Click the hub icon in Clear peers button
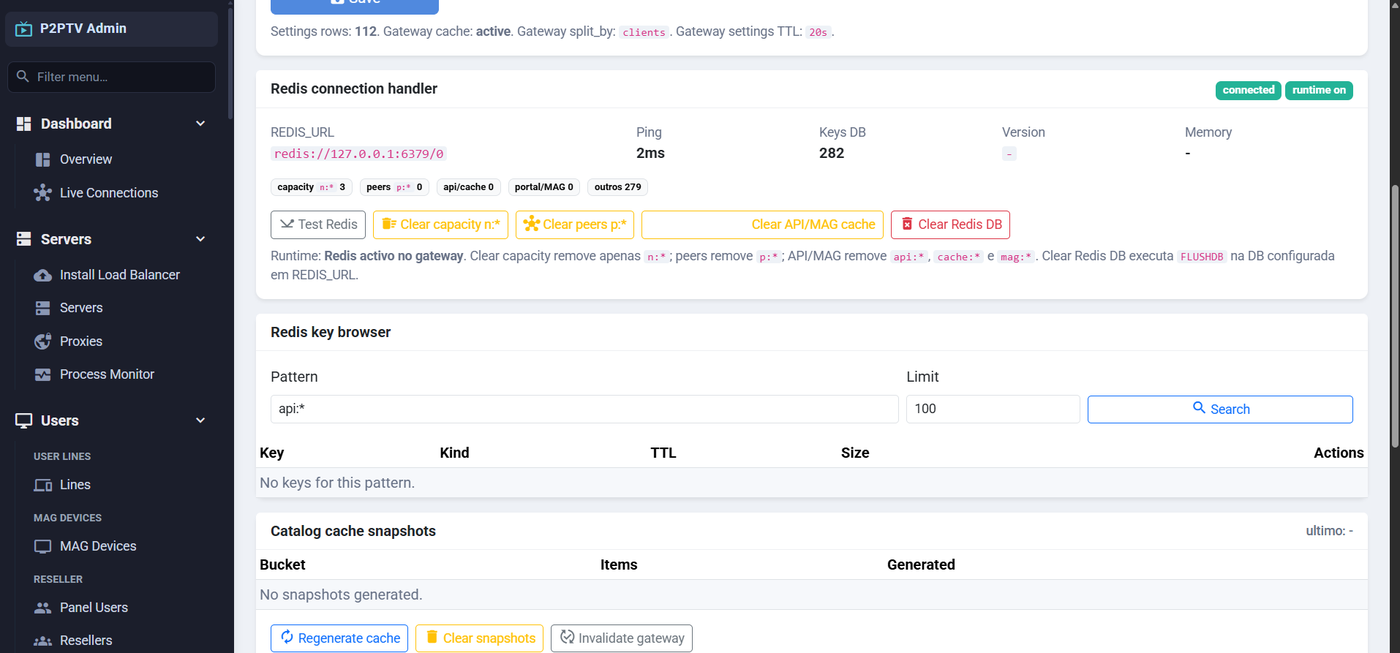Screen dimensions: 1400x653 532,224
